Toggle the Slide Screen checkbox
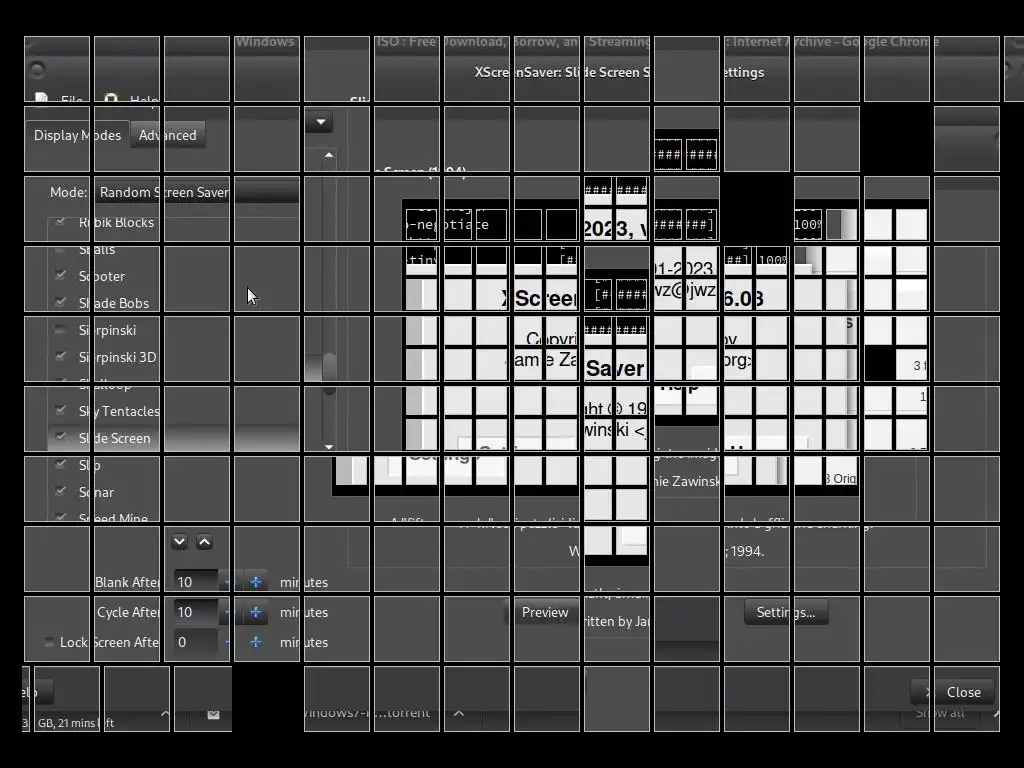Image resolution: width=1024 pixels, height=768 pixels. 61,438
